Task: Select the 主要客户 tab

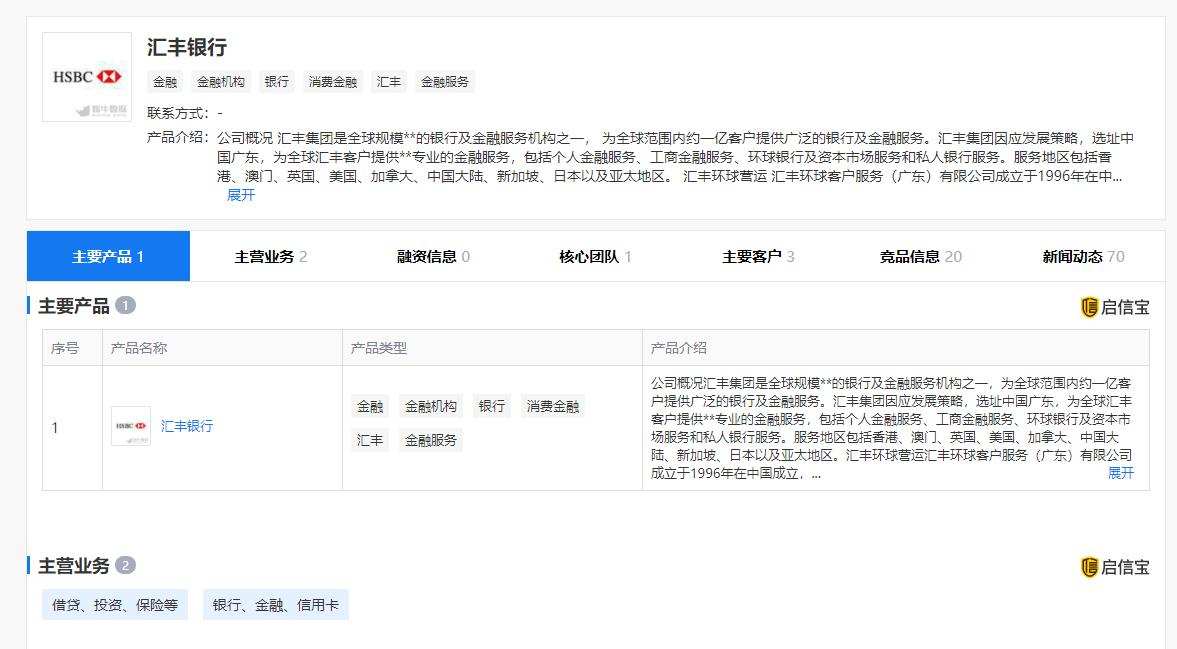Action: pos(758,256)
